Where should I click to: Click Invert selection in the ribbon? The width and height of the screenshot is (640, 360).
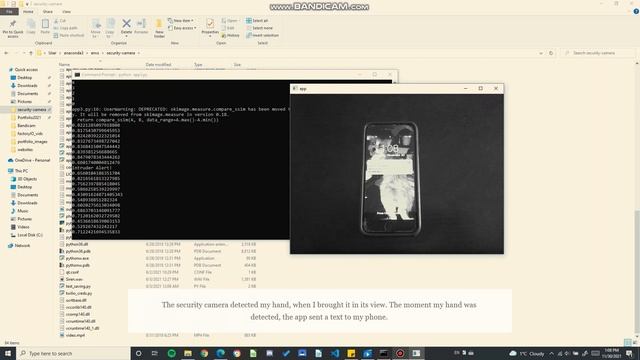[262, 36]
